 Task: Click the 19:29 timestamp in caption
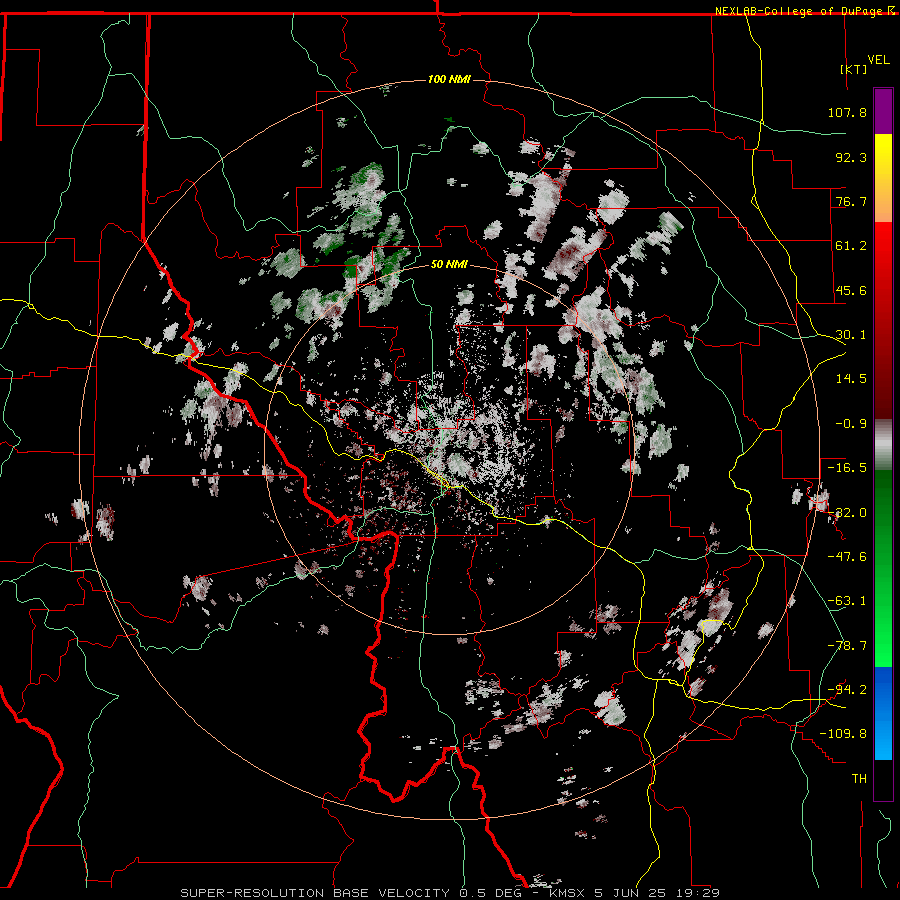pyautogui.click(x=699, y=893)
